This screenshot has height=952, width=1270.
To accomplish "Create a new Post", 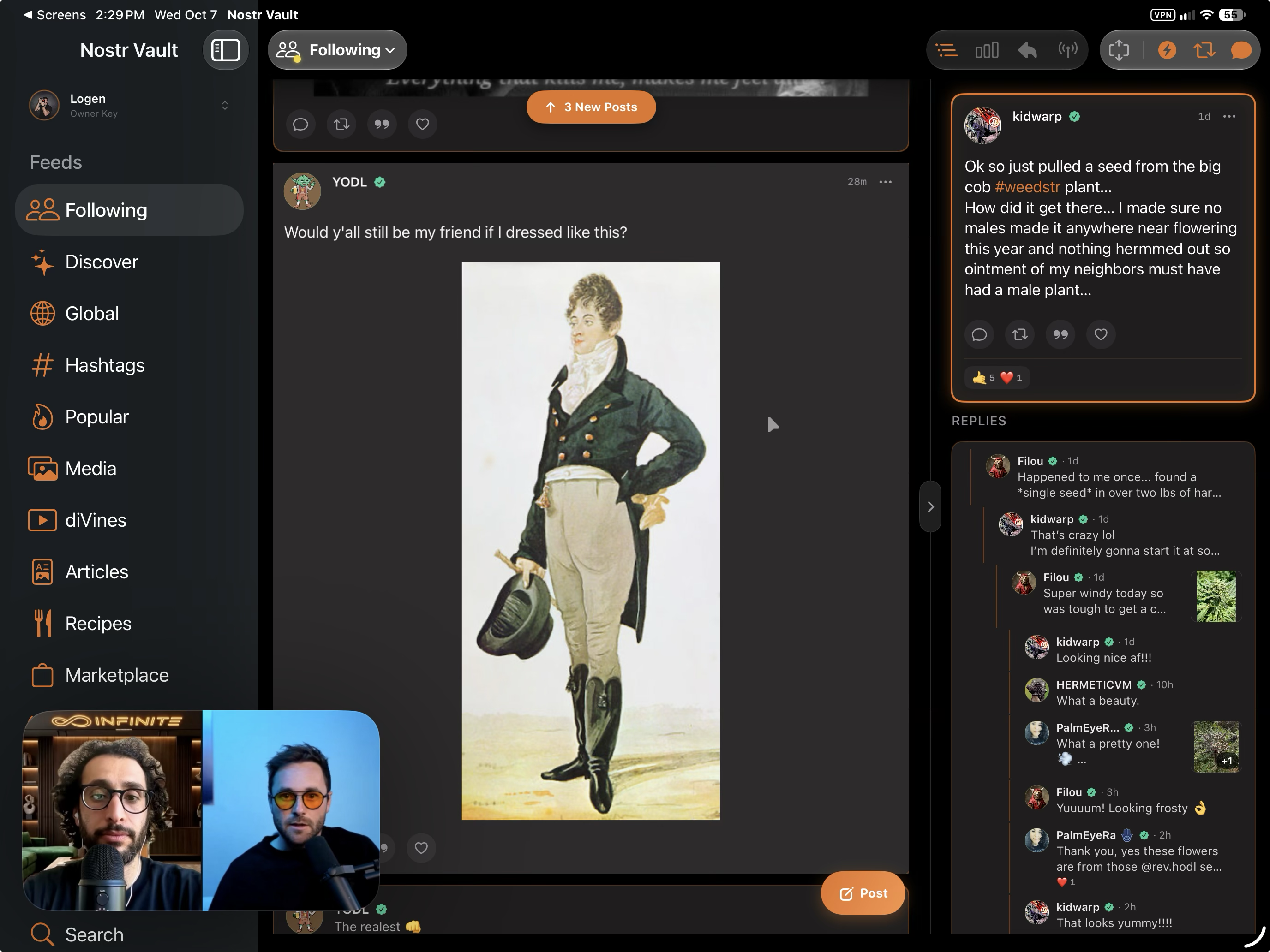I will tap(863, 893).
